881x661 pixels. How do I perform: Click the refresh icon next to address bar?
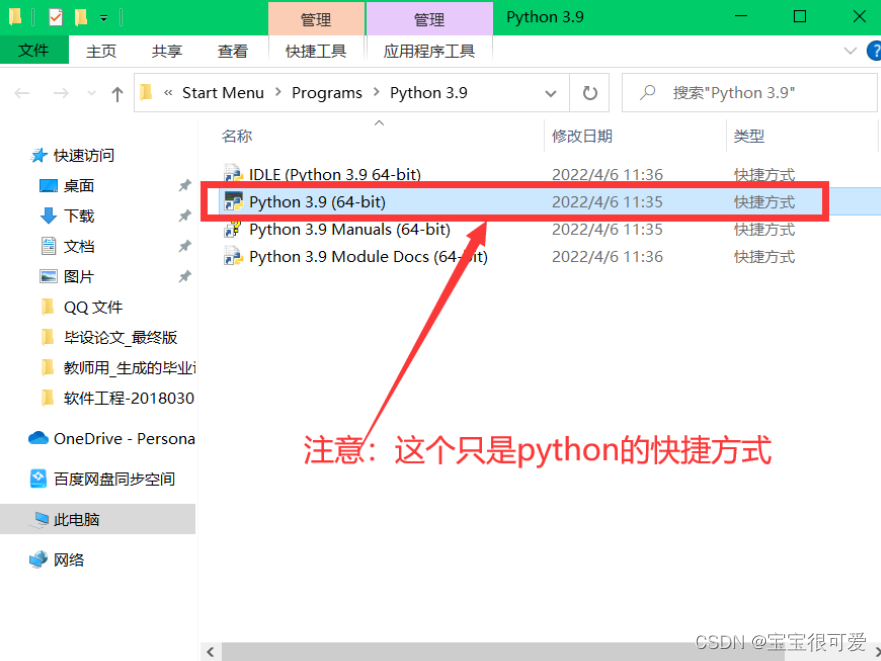pos(590,93)
